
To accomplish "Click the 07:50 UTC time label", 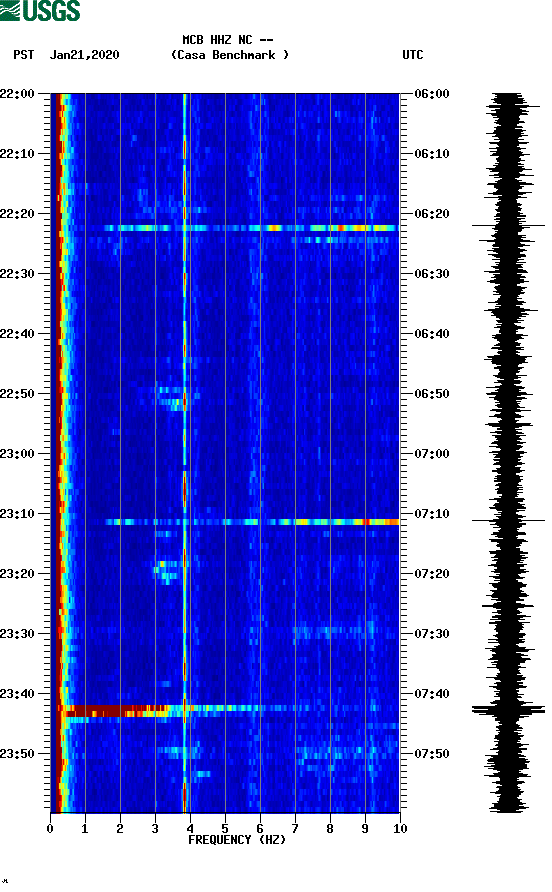I will point(432,754).
